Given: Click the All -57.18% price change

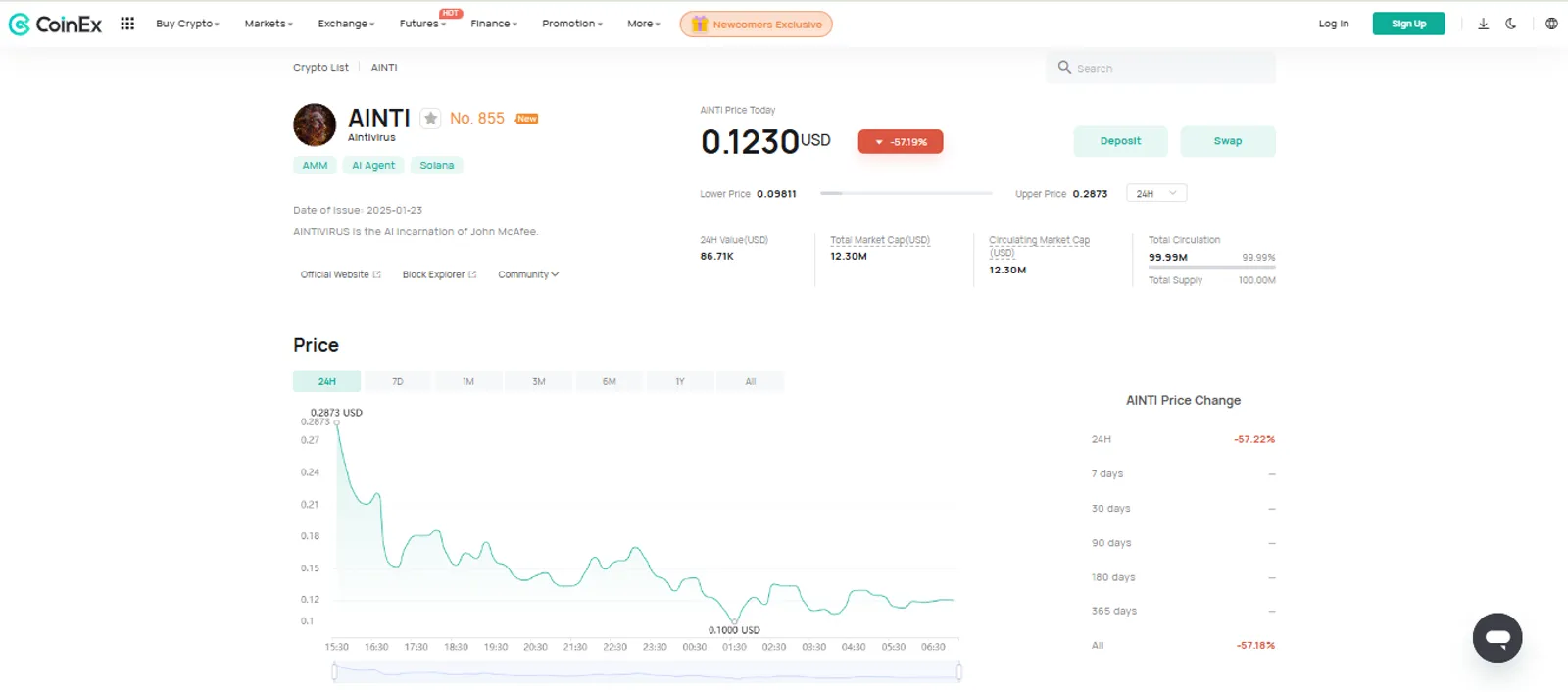Looking at the screenshot, I should pyautogui.click(x=1255, y=646).
